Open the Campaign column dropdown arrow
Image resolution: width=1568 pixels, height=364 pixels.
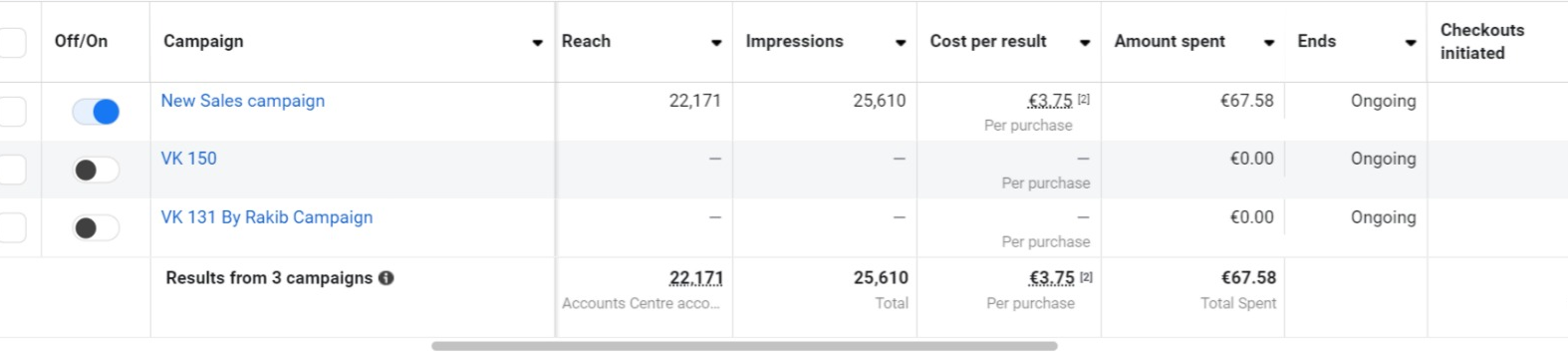click(538, 43)
